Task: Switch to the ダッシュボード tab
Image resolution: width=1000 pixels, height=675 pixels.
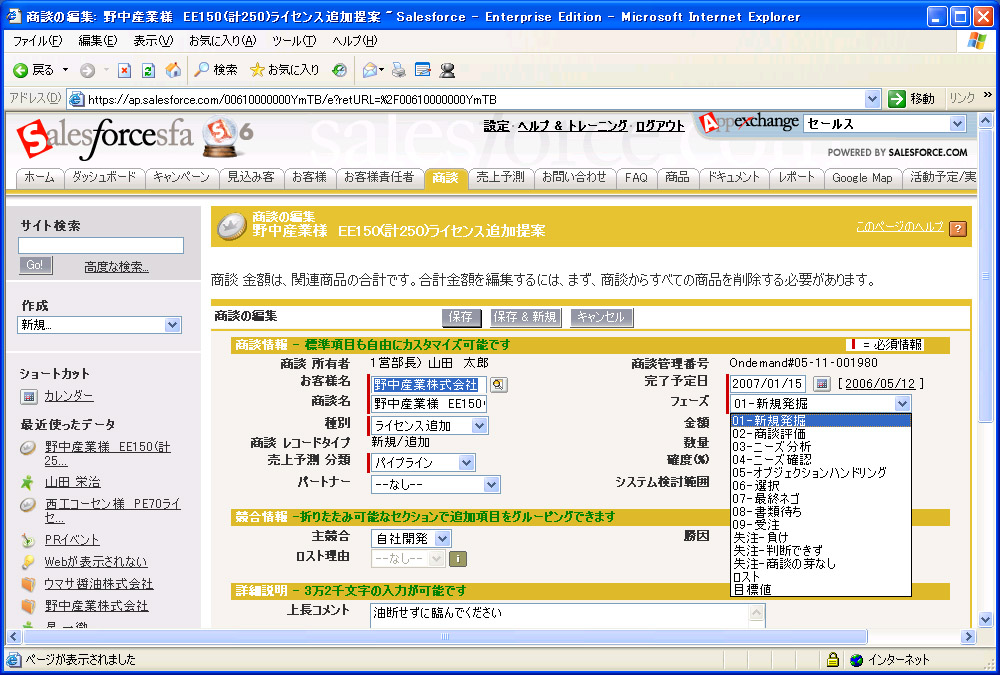Action: [104, 177]
